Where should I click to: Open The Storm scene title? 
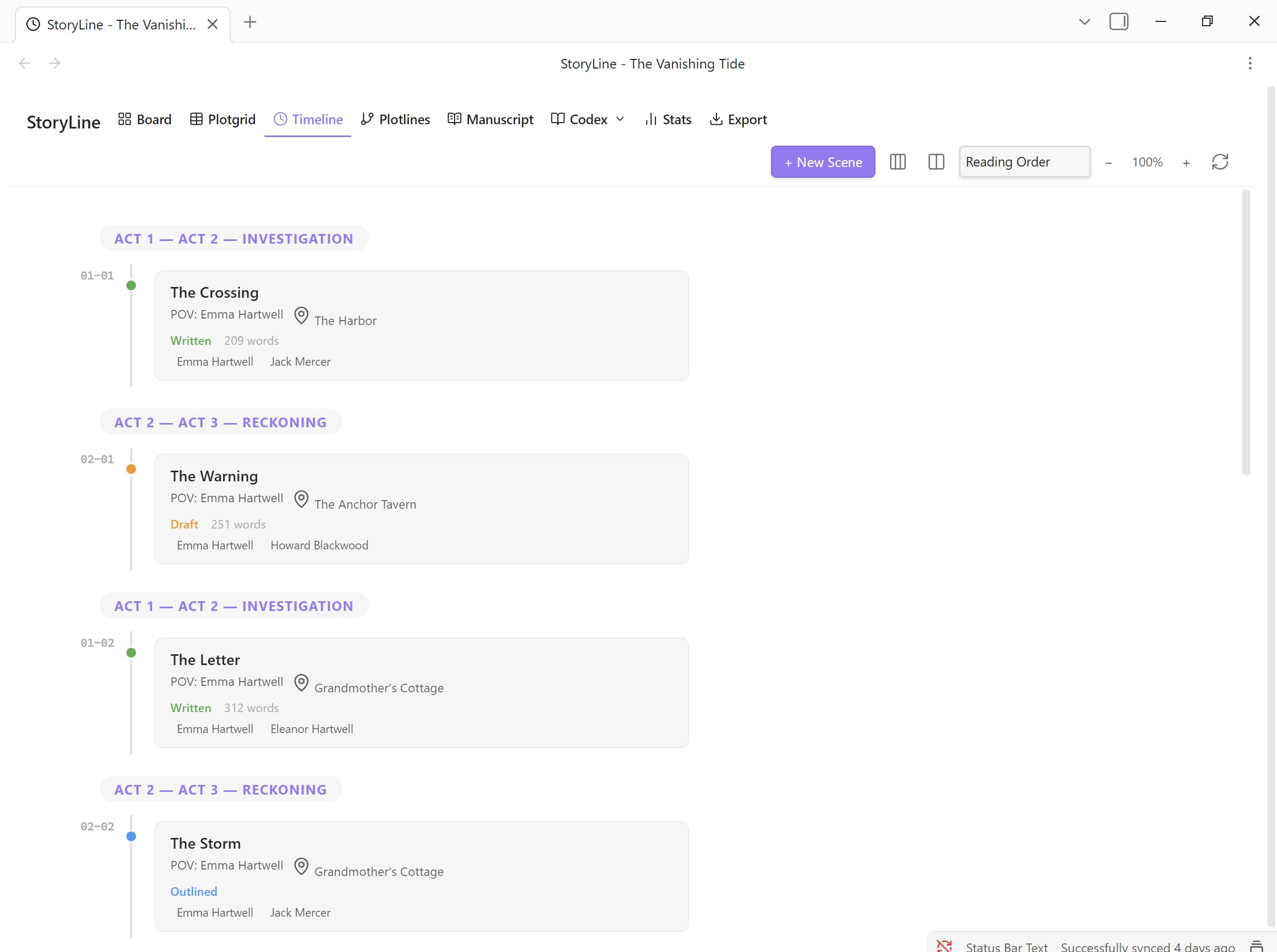point(205,844)
